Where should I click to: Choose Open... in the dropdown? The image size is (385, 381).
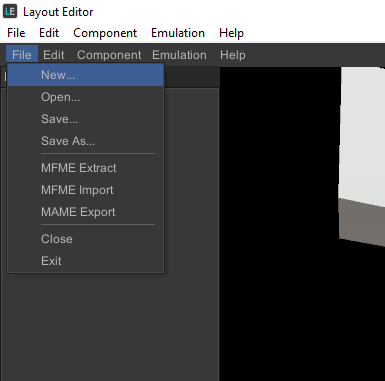pyautogui.click(x=85, y=97)
